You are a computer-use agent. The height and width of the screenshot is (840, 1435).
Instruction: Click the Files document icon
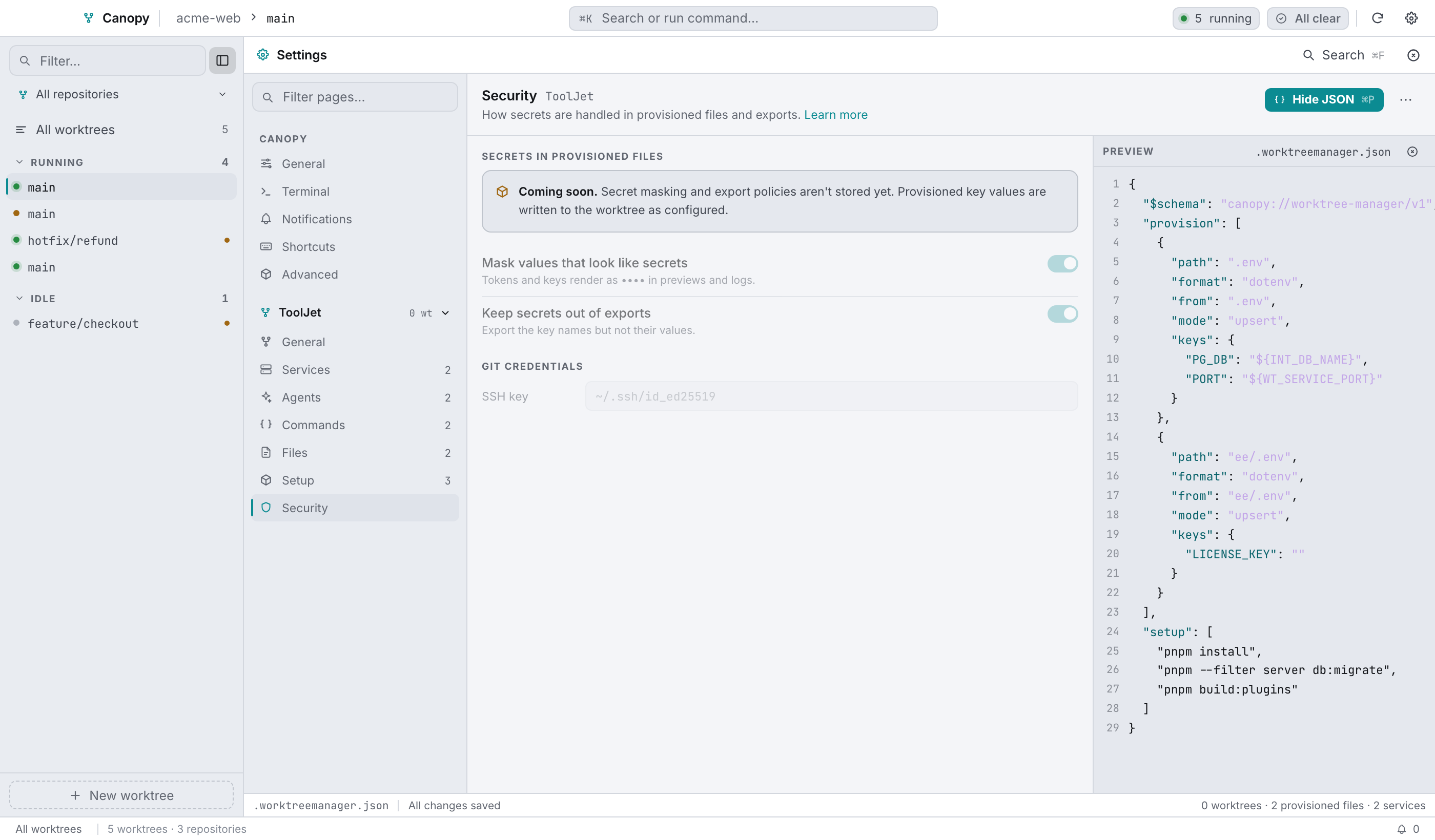coord(266,452)
